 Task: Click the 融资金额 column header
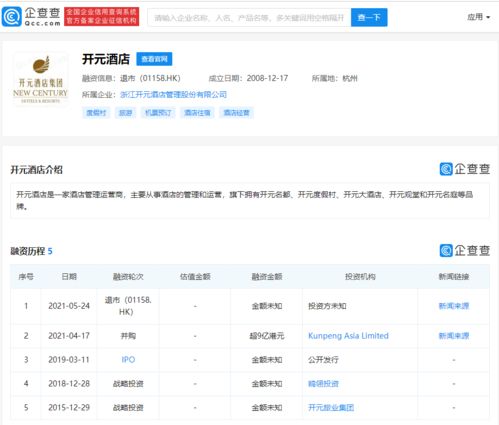267,277
